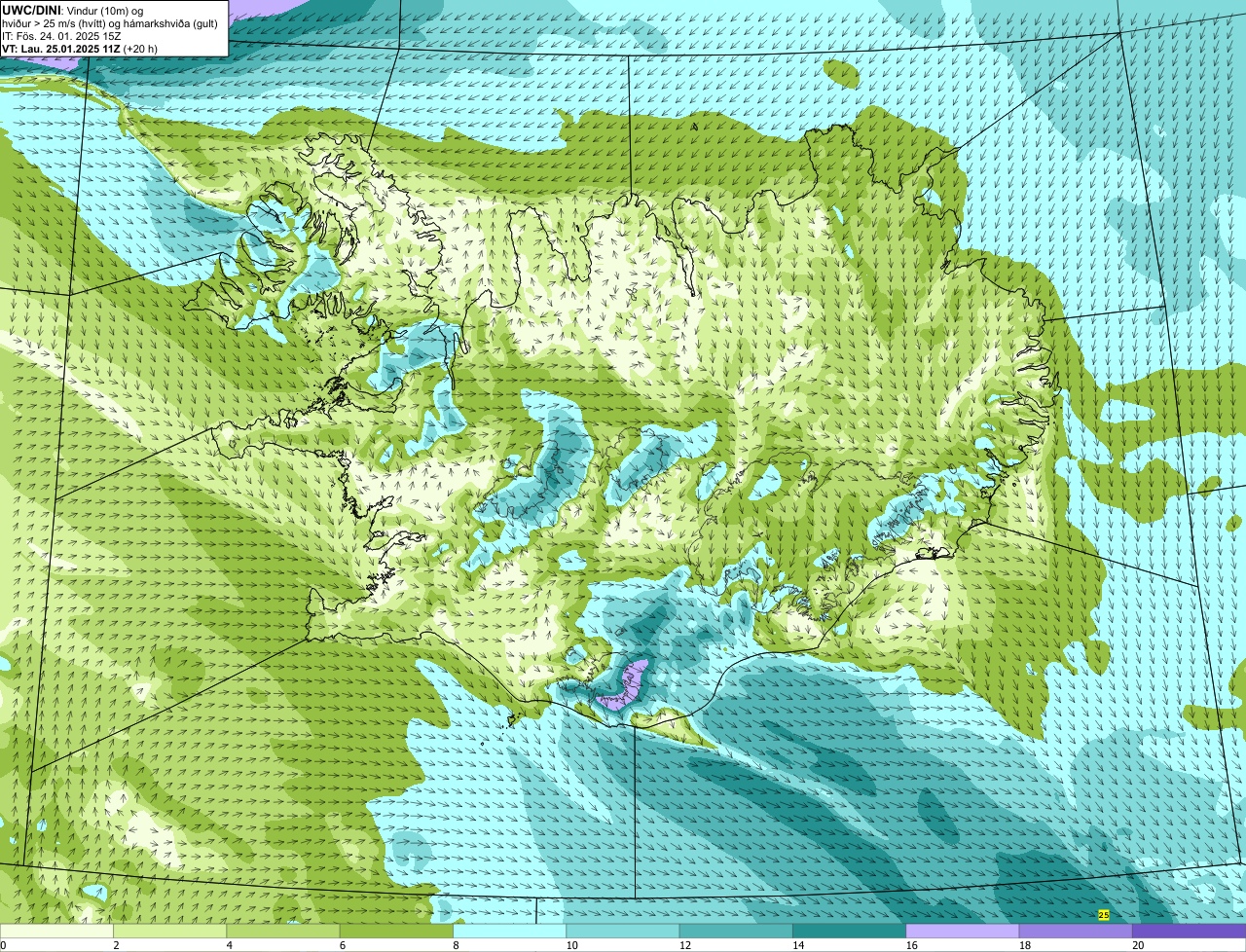Viewport: 1246px width, 952px height.
Task: Click the scale label '6'
Action: click(x=343, y=945)
